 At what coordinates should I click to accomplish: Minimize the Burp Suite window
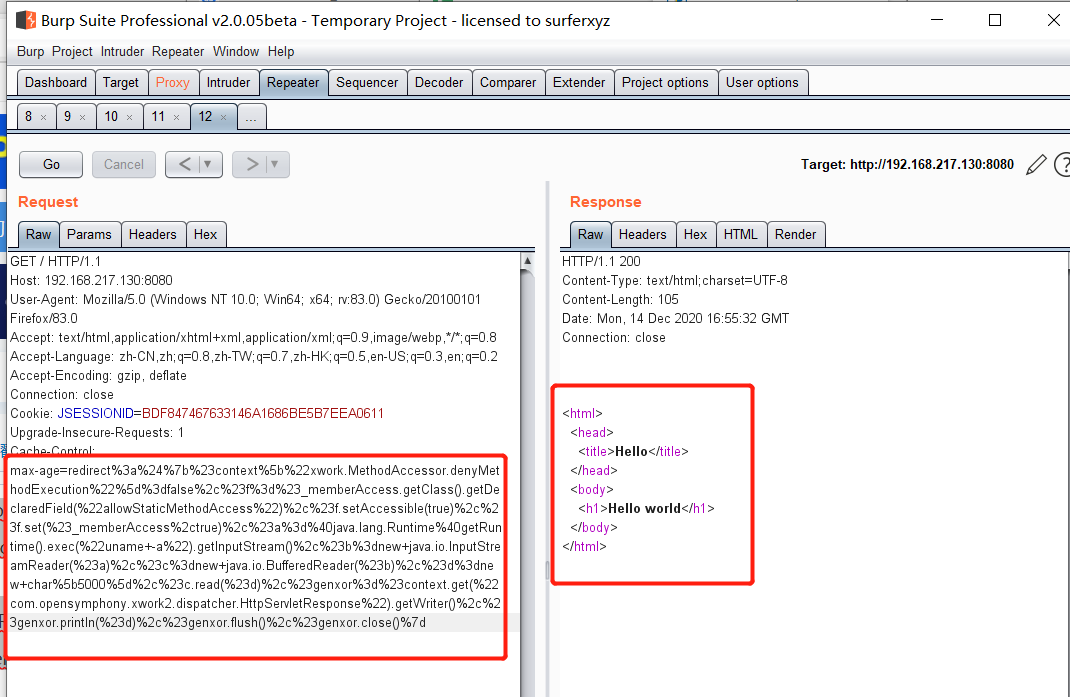tap(937, 20)
